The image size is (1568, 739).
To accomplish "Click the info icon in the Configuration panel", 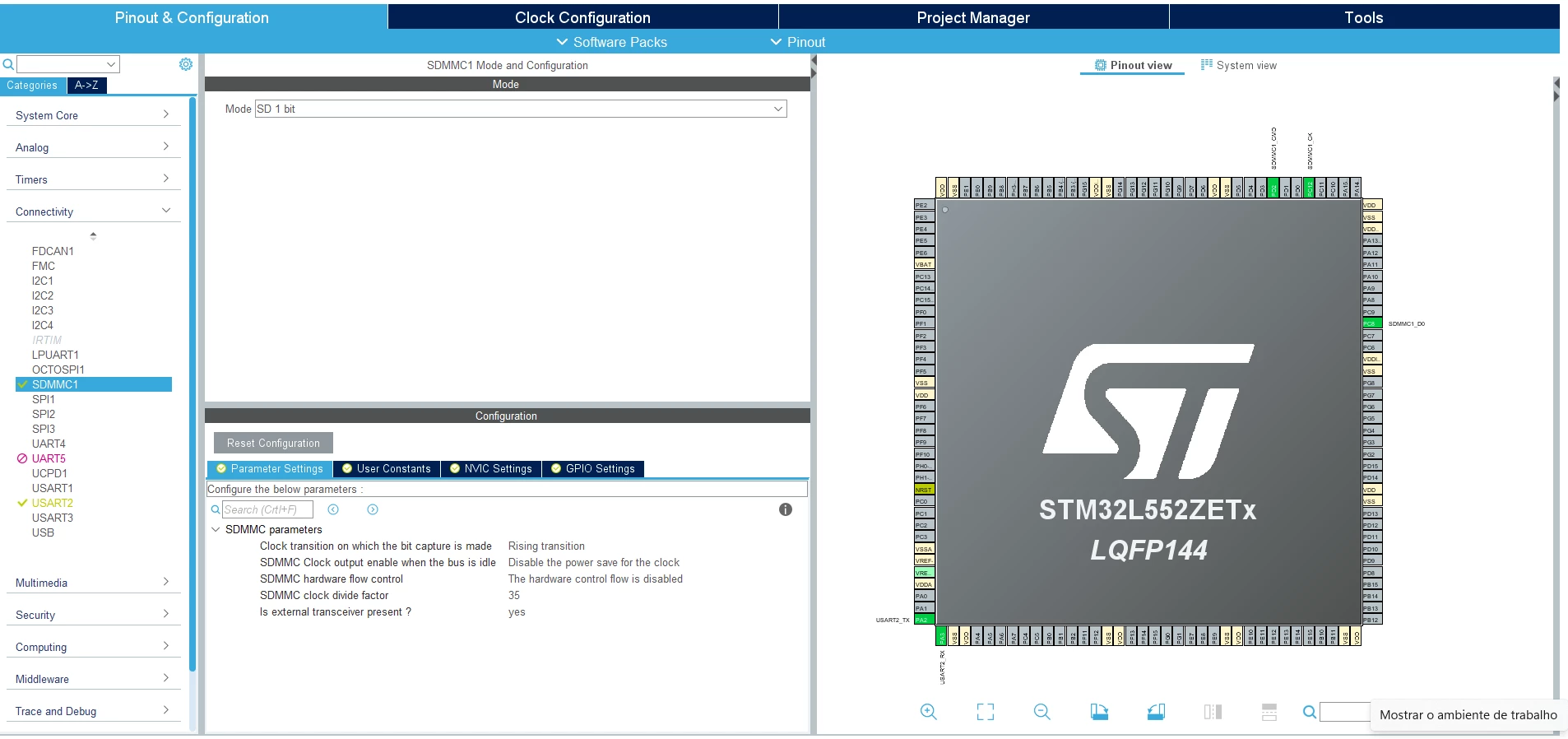I will point(786,509).
